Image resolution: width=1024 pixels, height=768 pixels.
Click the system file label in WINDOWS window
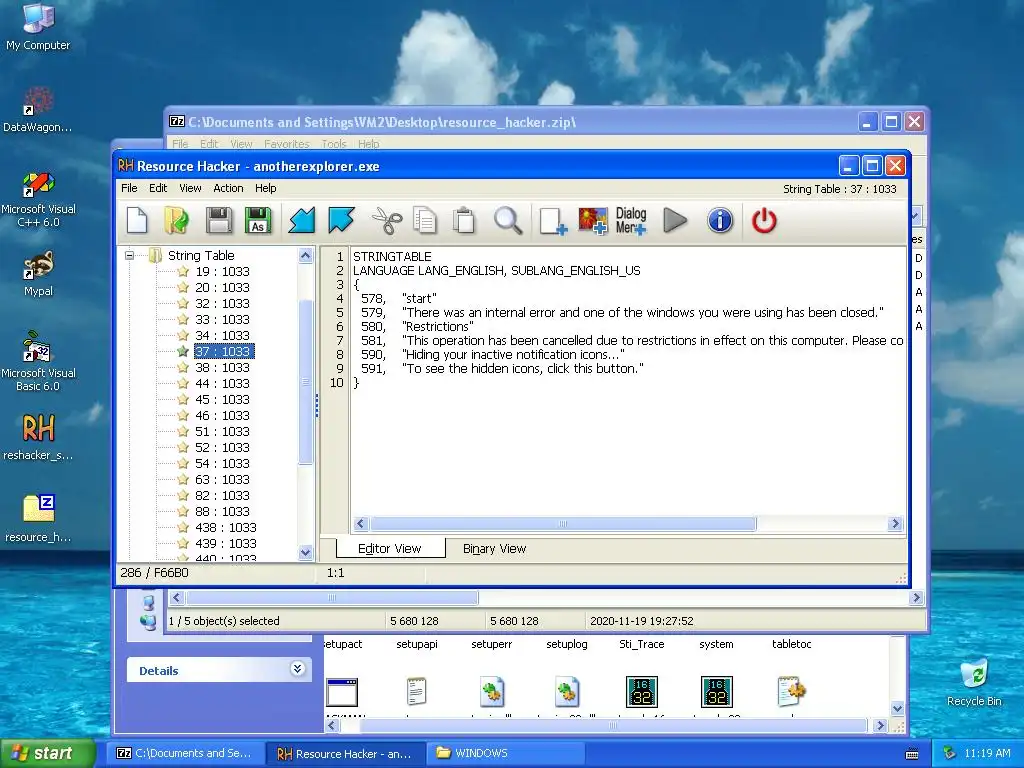tap(716, 644)
